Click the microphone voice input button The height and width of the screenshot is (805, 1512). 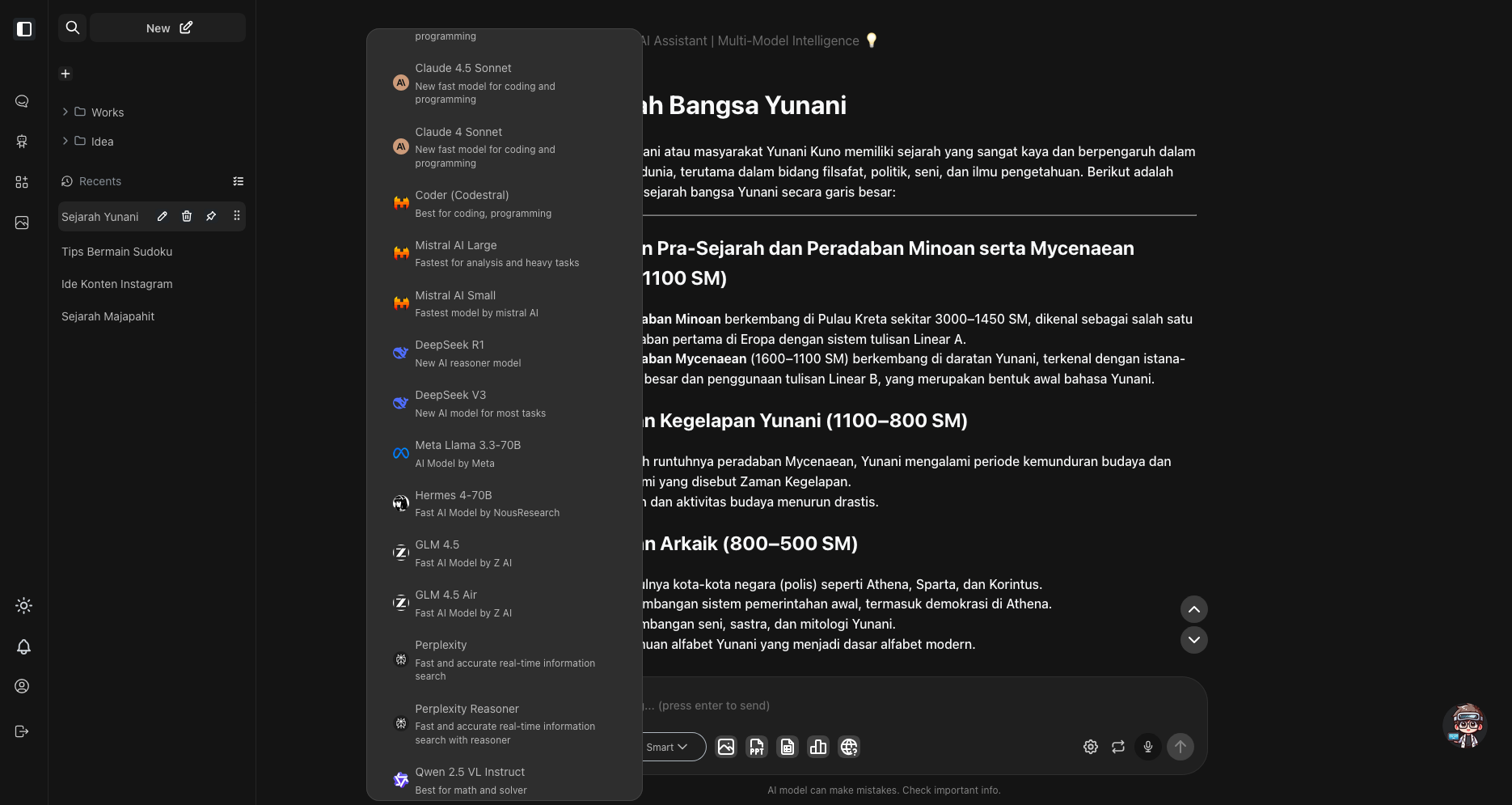pos(1148,747)
